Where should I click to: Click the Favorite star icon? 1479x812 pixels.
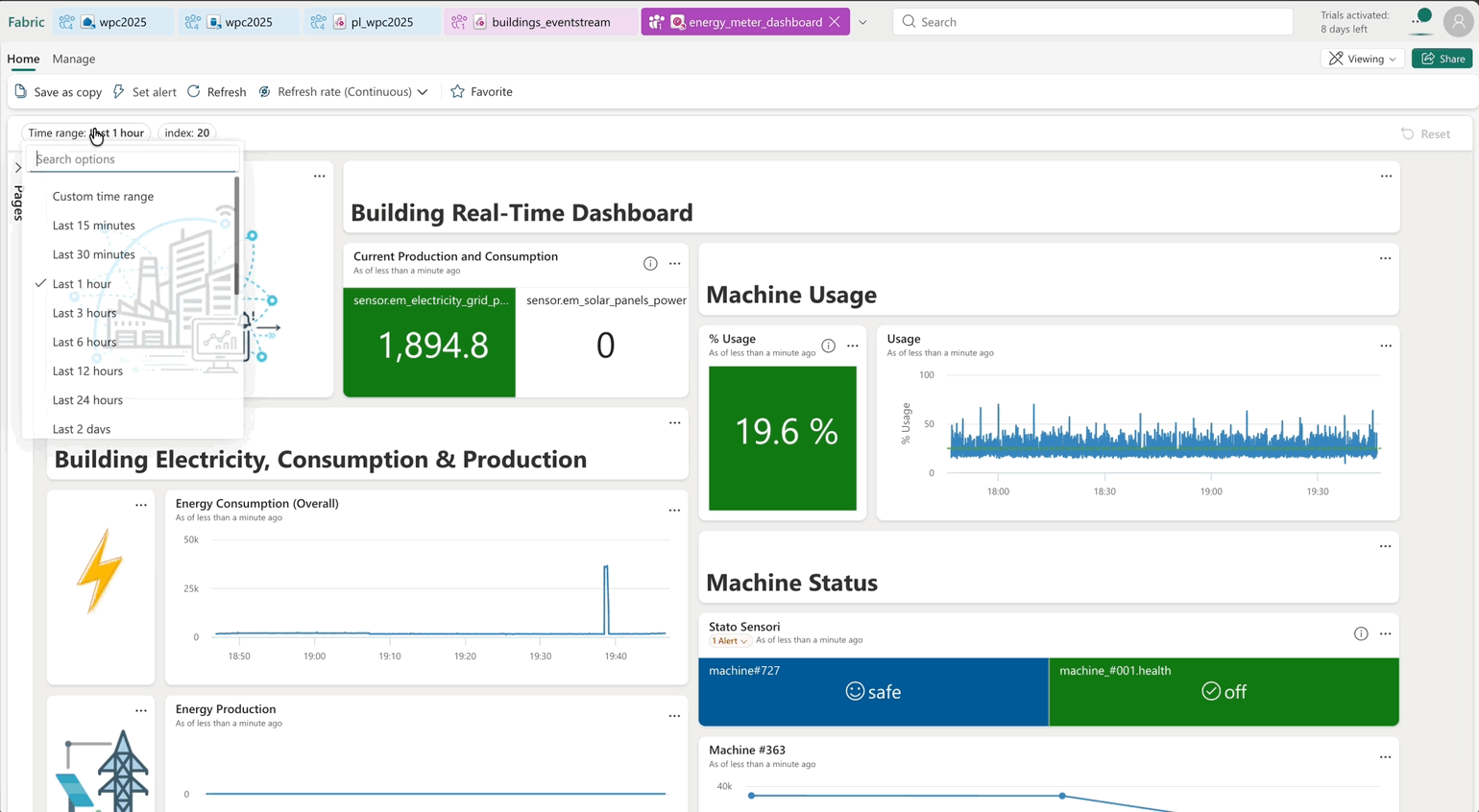457,91
